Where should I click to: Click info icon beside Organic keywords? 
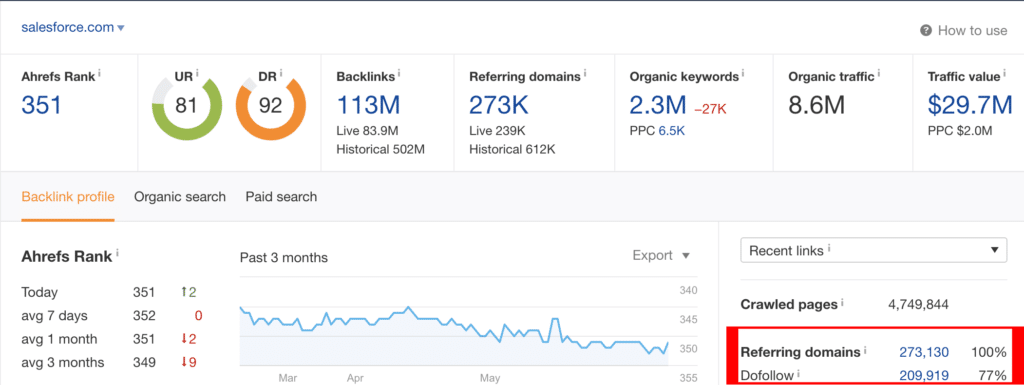tap(743, 74)
